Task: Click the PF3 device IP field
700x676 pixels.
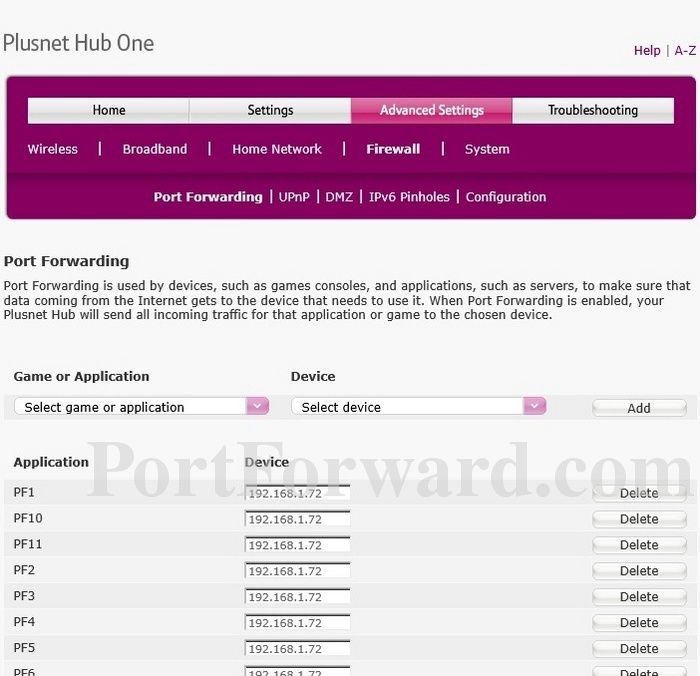Action: tap(297, 597)
